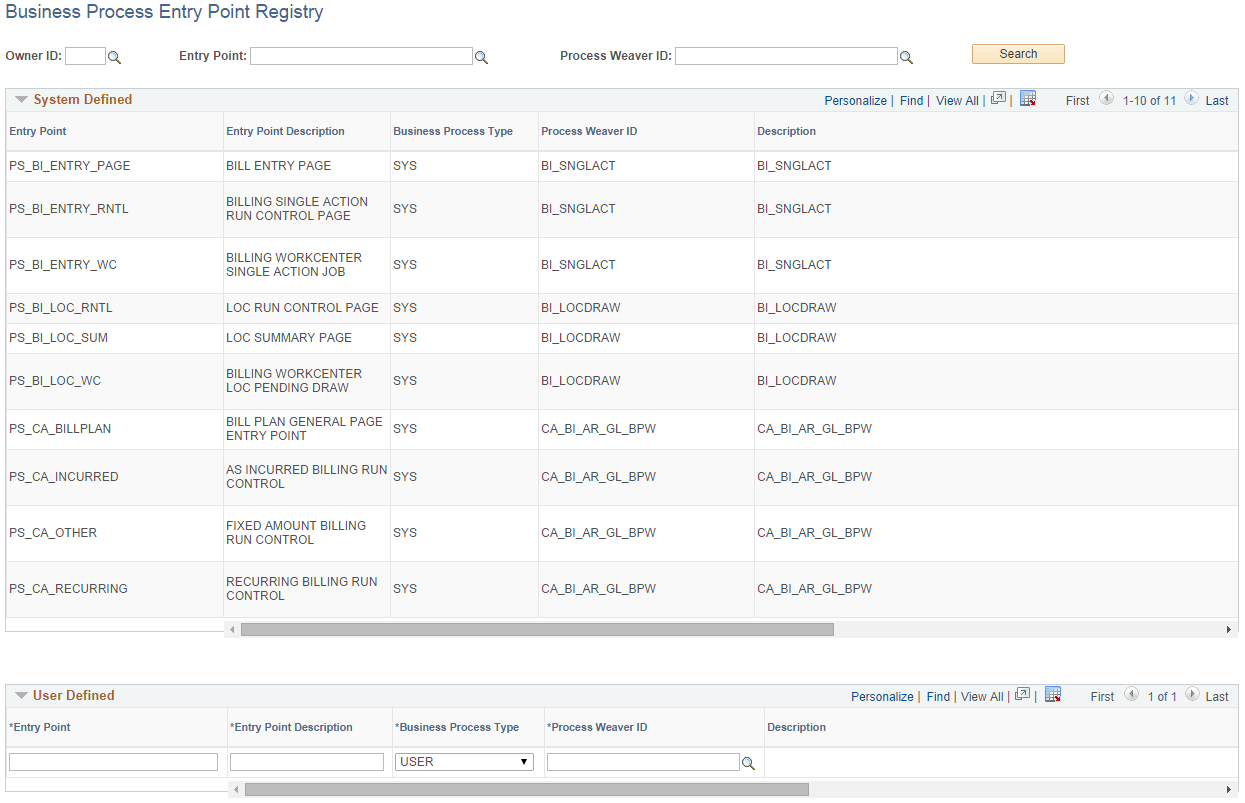The image size is (1245, 803).
Task: Open Personalize for the User Defined grid
Action: pos(882,696)
